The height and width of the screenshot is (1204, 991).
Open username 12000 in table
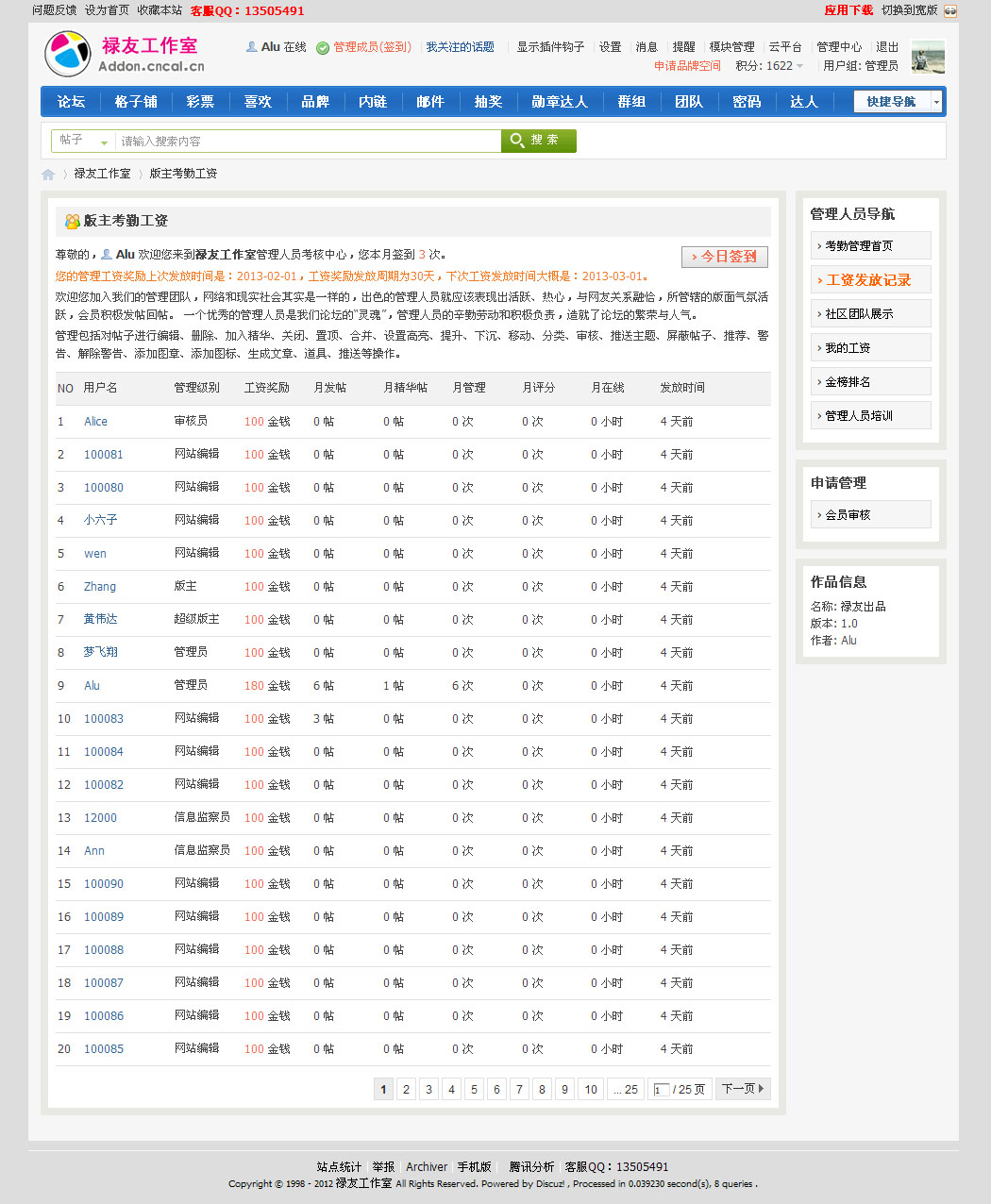pyautogui.click(x=100, y=818)
